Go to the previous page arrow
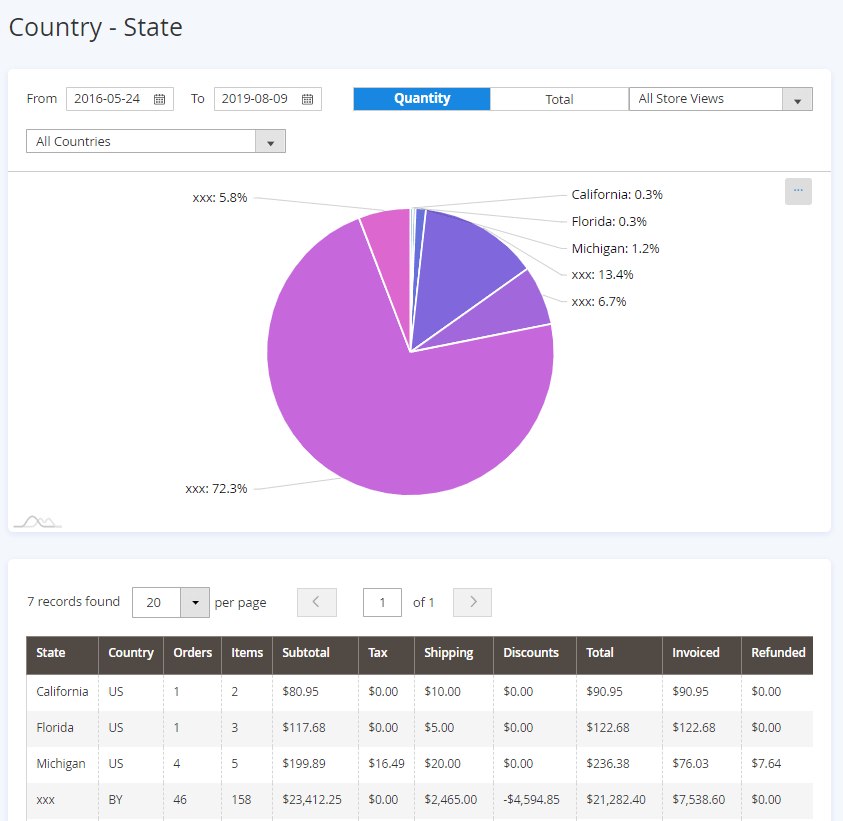Image resolution: width=843 pixels, height=821 pixels. 316,602
